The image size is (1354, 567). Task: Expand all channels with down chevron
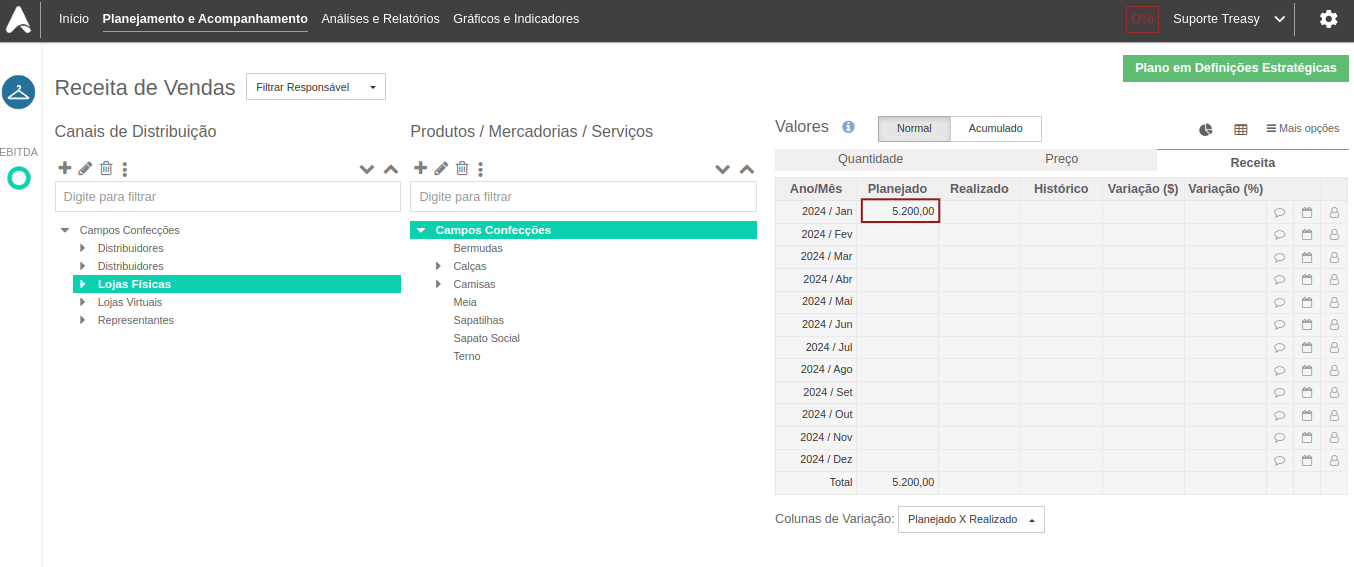(x=367, y=170)
